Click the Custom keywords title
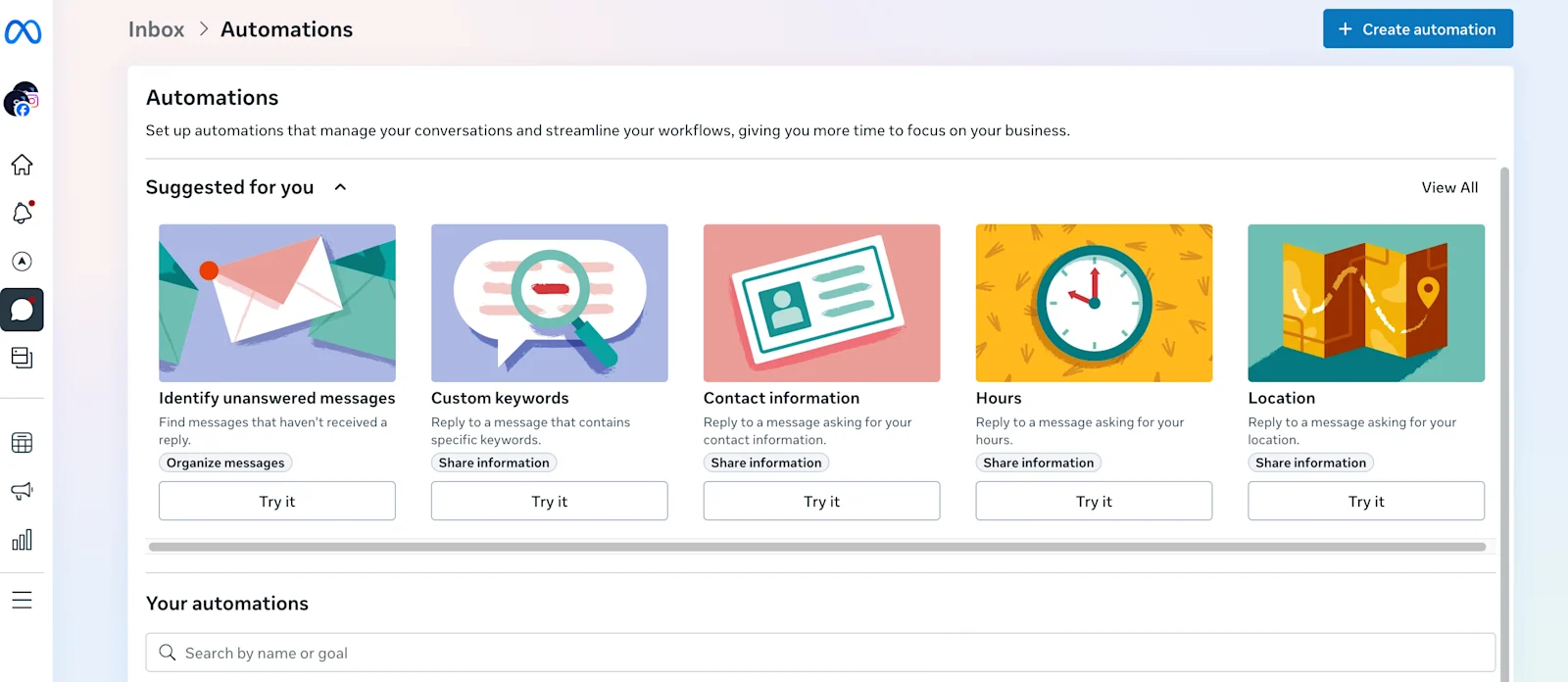This screenshot has width=1568, height=682. pos(500,398)
